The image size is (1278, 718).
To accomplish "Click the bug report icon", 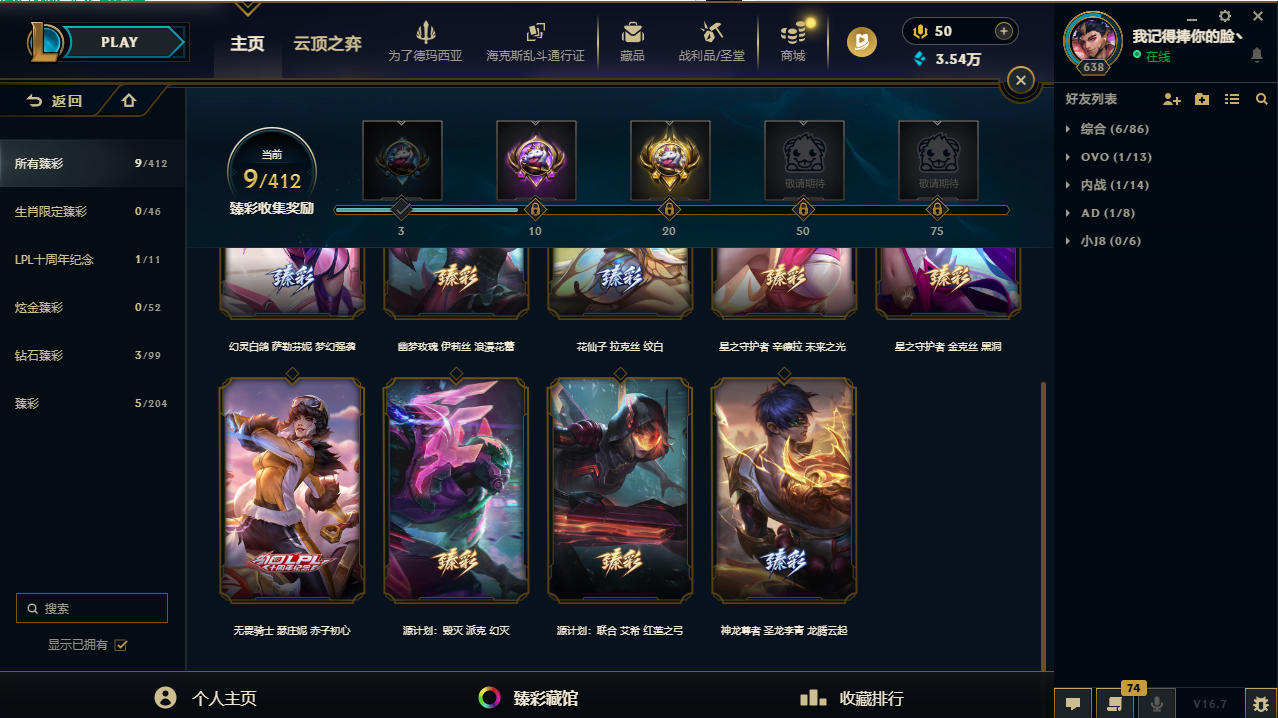I will pos(1260,703).
